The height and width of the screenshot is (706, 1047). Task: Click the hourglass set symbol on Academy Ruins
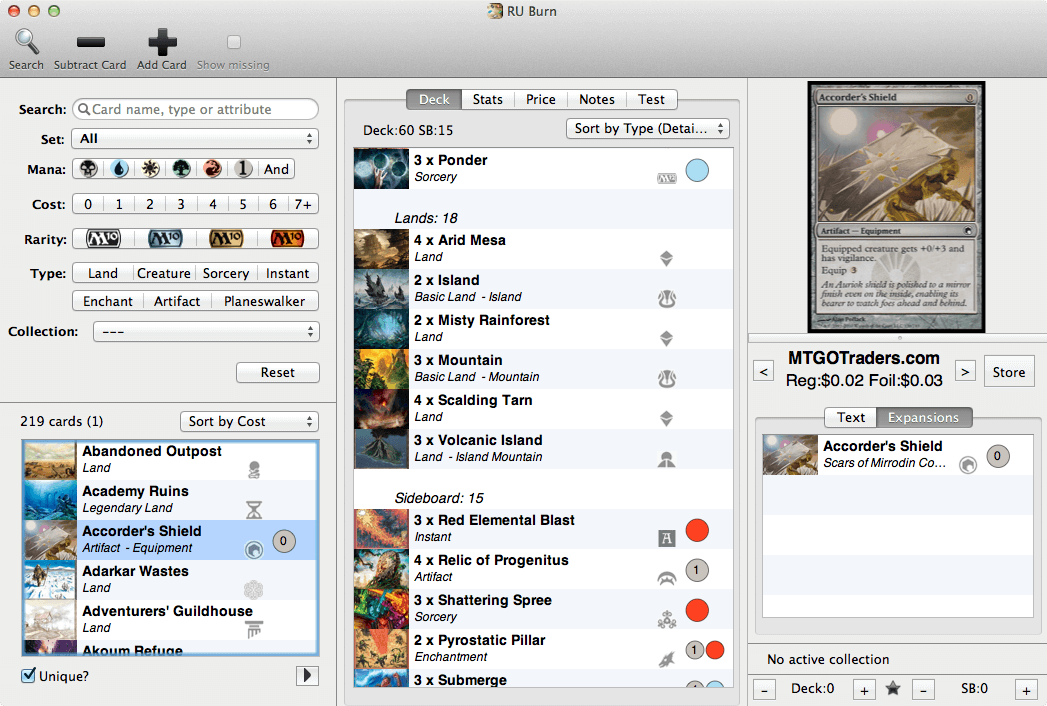tap(254, 510)
